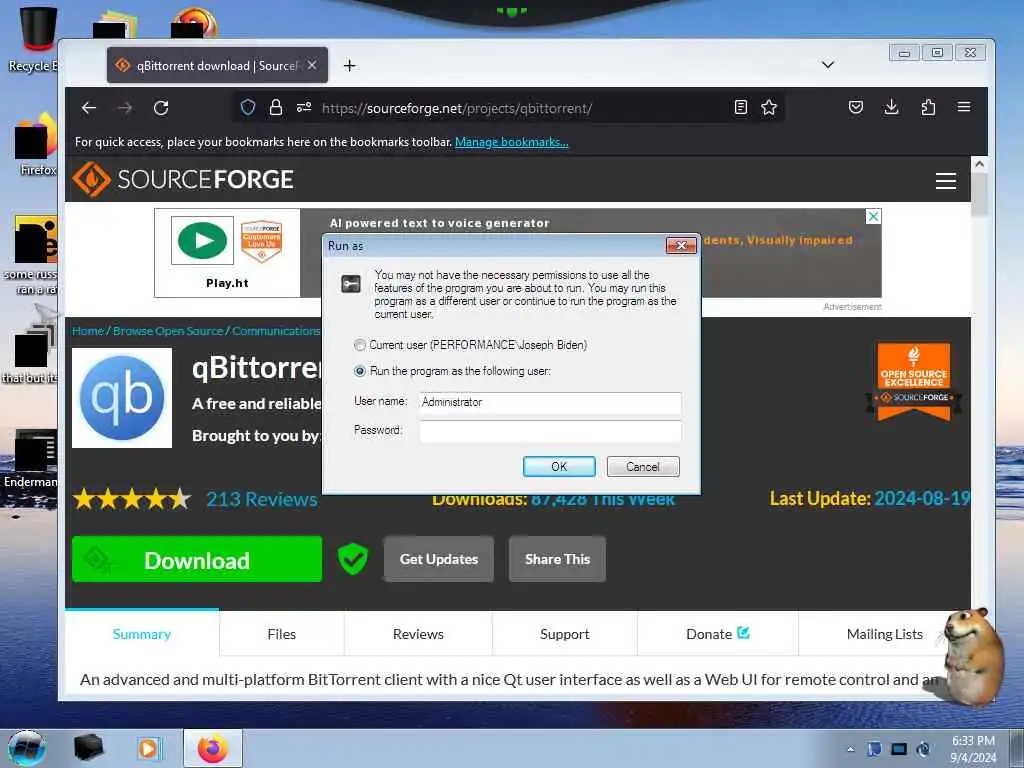
Task: Open the Donate tab
Action: (x=717, y=633)
